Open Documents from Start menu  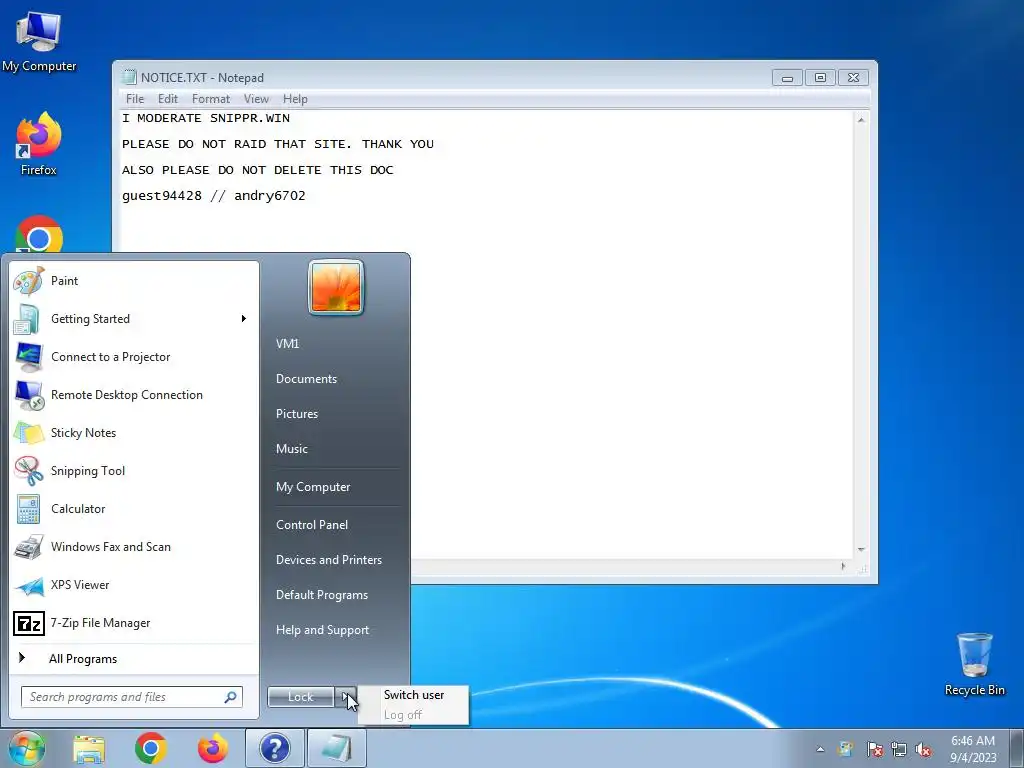click(x=306, y=379)
